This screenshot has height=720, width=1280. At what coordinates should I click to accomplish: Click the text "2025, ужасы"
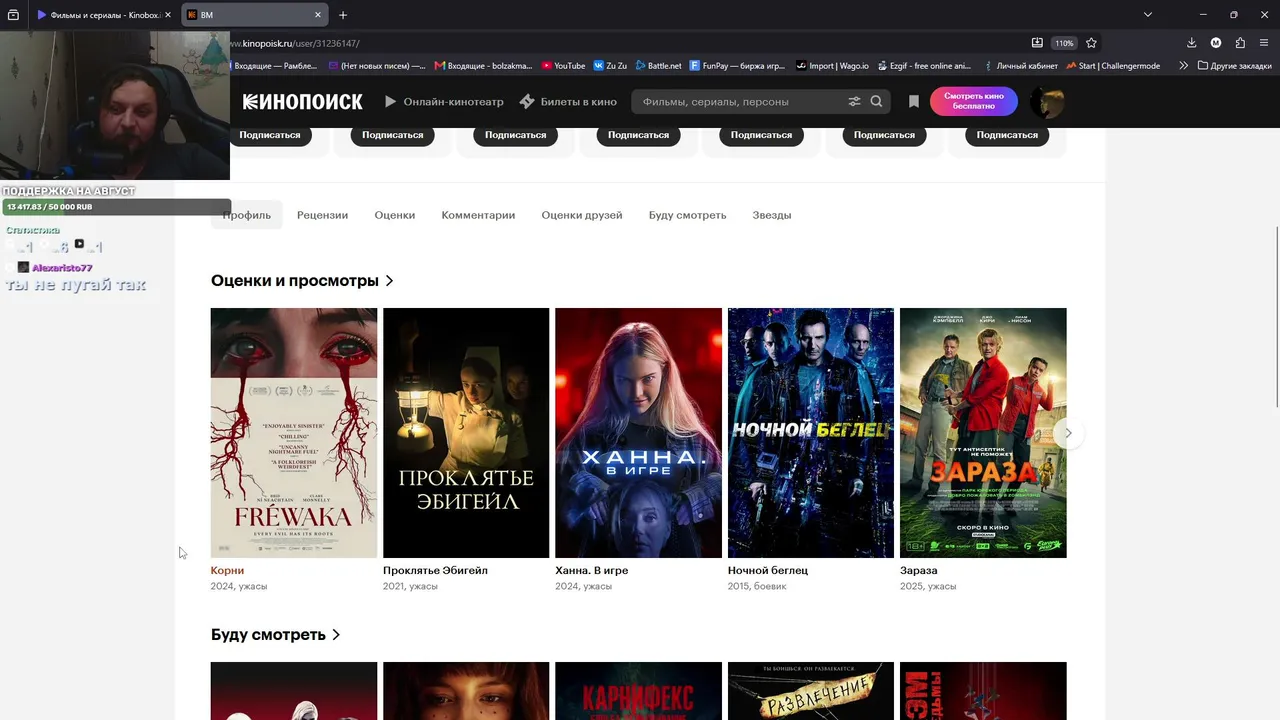[x=928, y=586]
